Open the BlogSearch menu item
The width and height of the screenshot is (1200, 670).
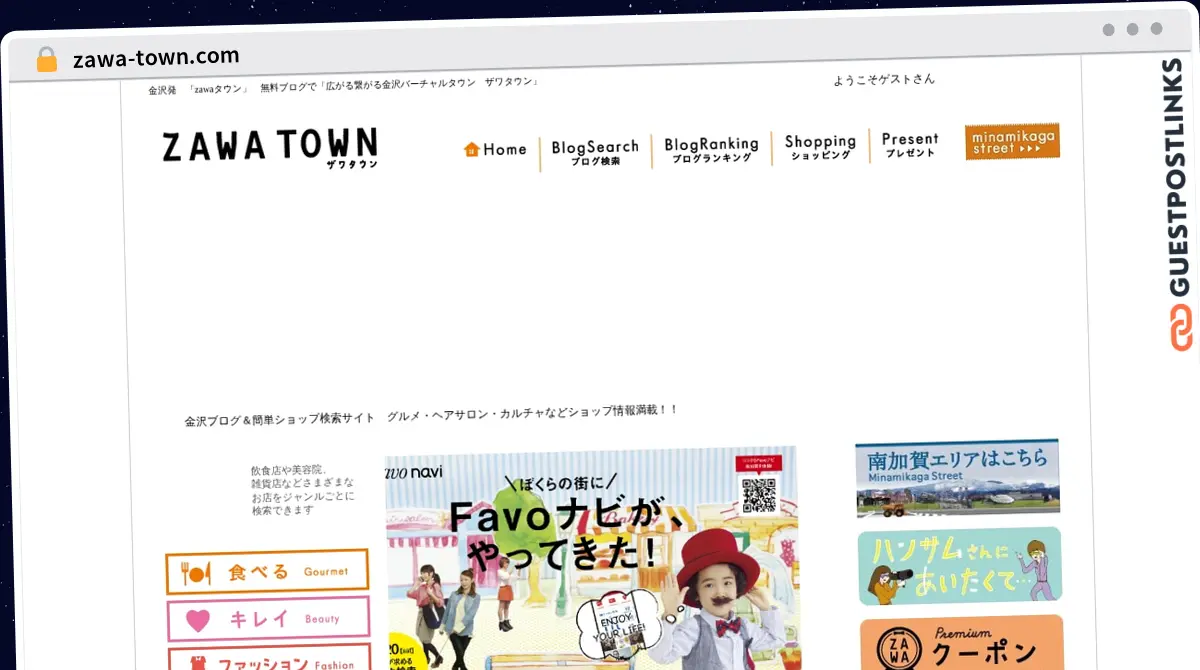coord(595,152)
